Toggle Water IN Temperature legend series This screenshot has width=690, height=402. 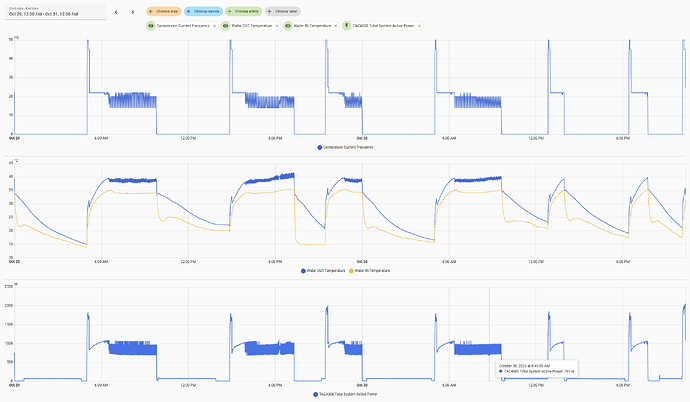click(x=370, y=271)
